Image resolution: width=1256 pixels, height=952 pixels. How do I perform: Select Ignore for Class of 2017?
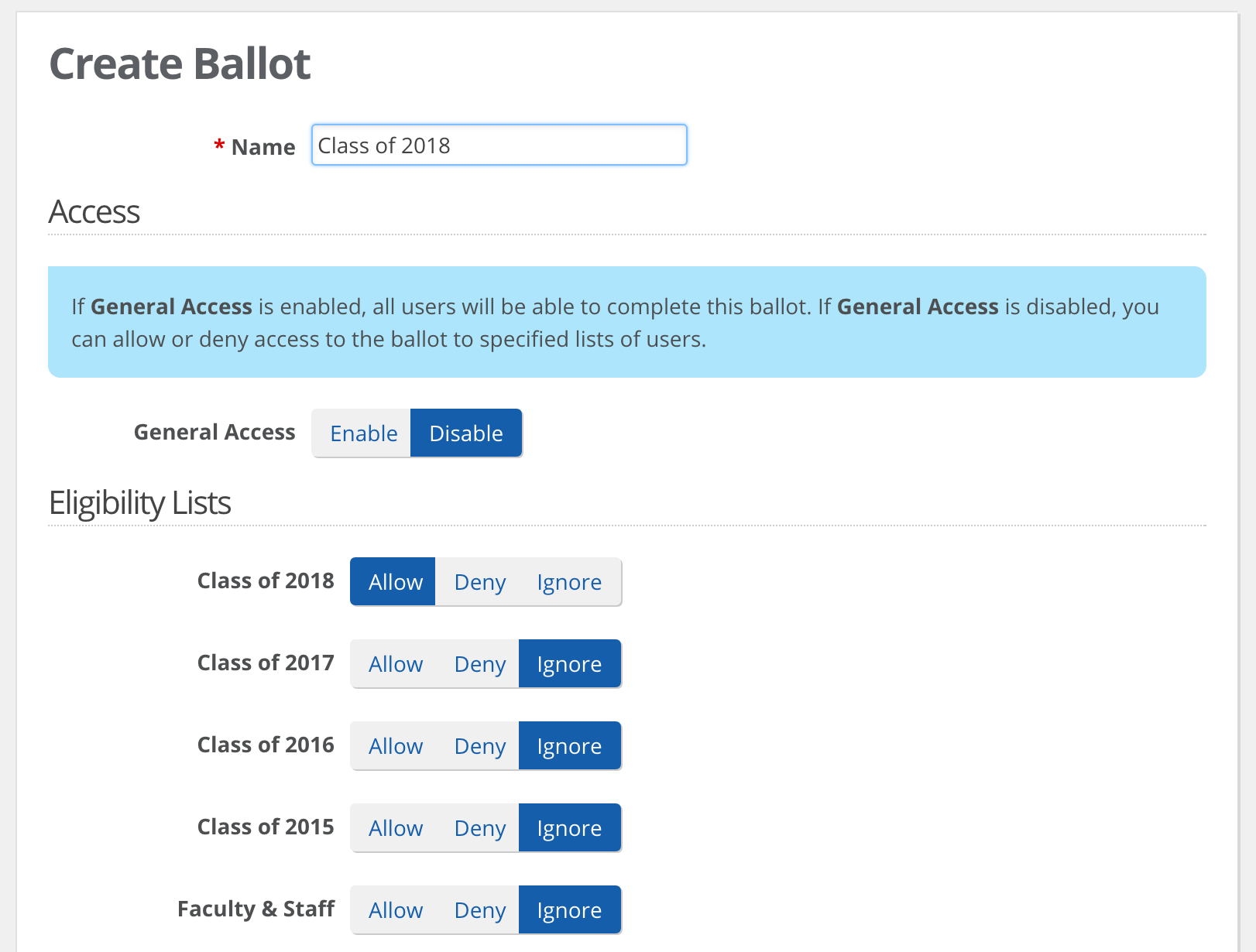click(x=570, y=663)
